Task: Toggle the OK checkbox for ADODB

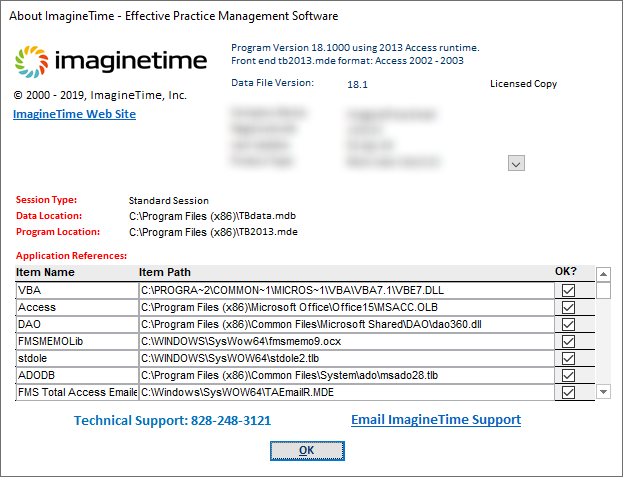Action: tap(568, 376)
